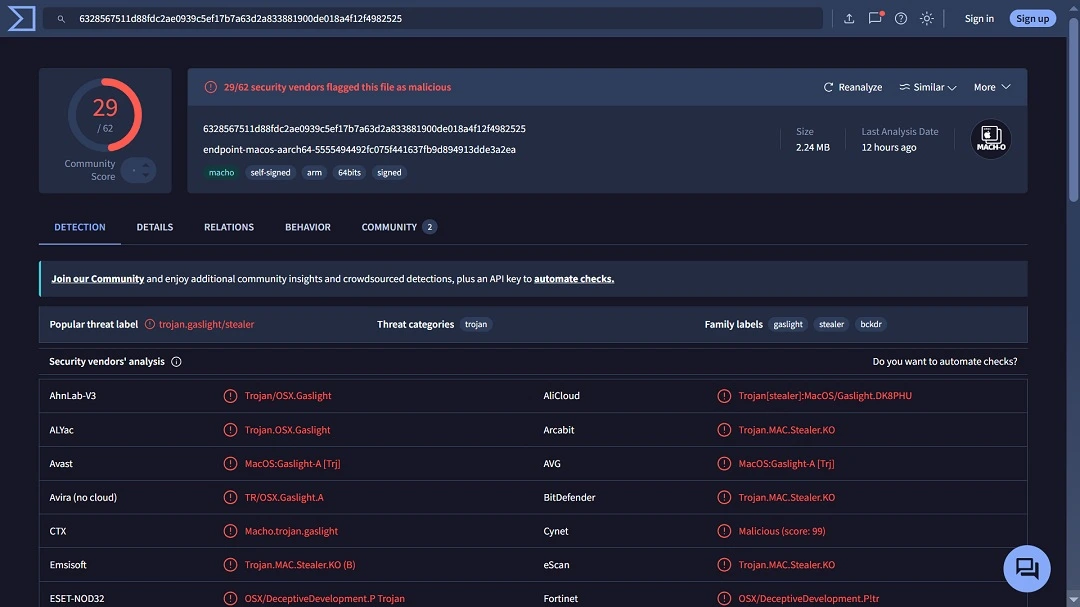Click the ALYac detection warning icon

tap(230, 430)
